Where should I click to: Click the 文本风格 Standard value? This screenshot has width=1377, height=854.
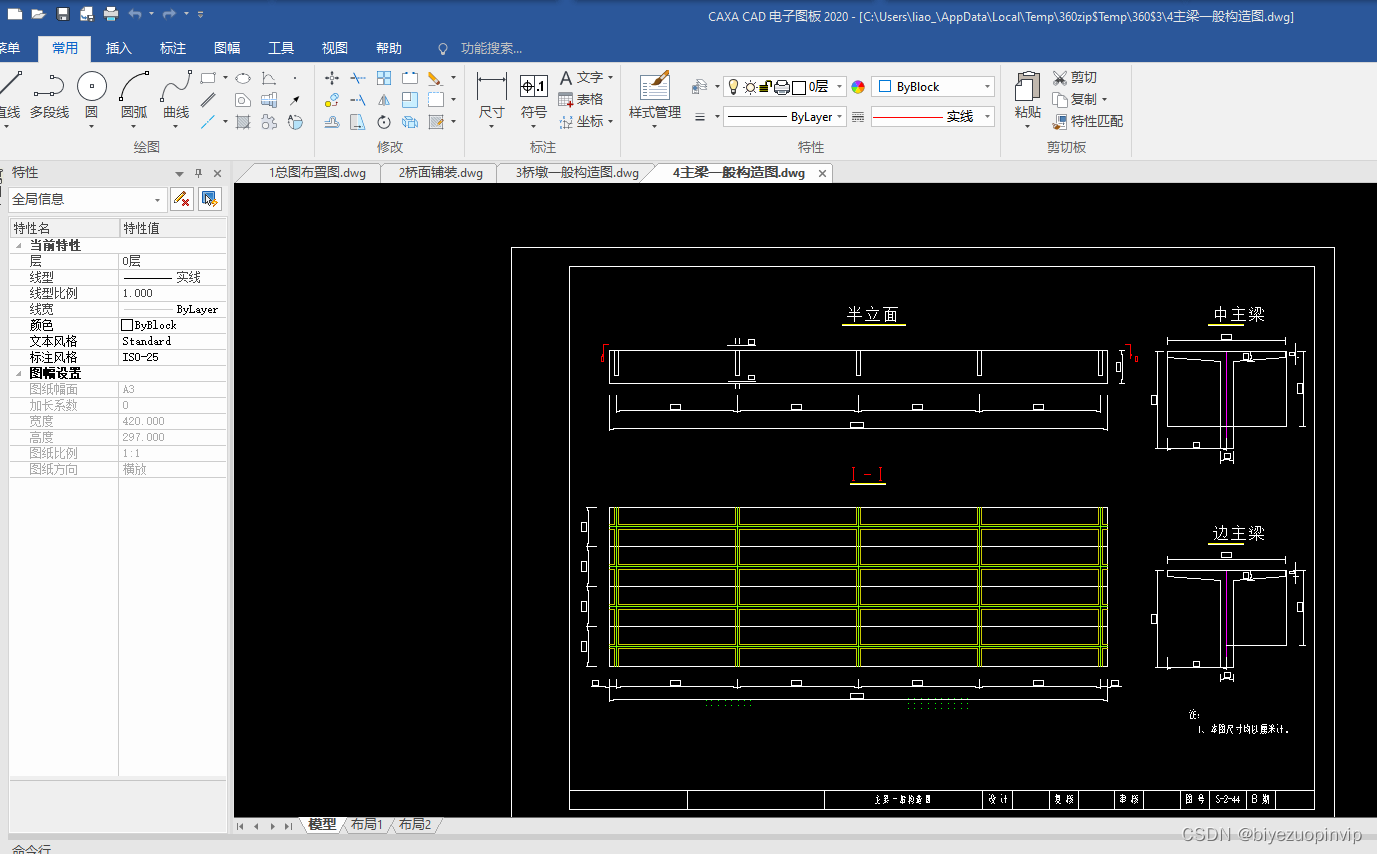click(x=172, y=341)
